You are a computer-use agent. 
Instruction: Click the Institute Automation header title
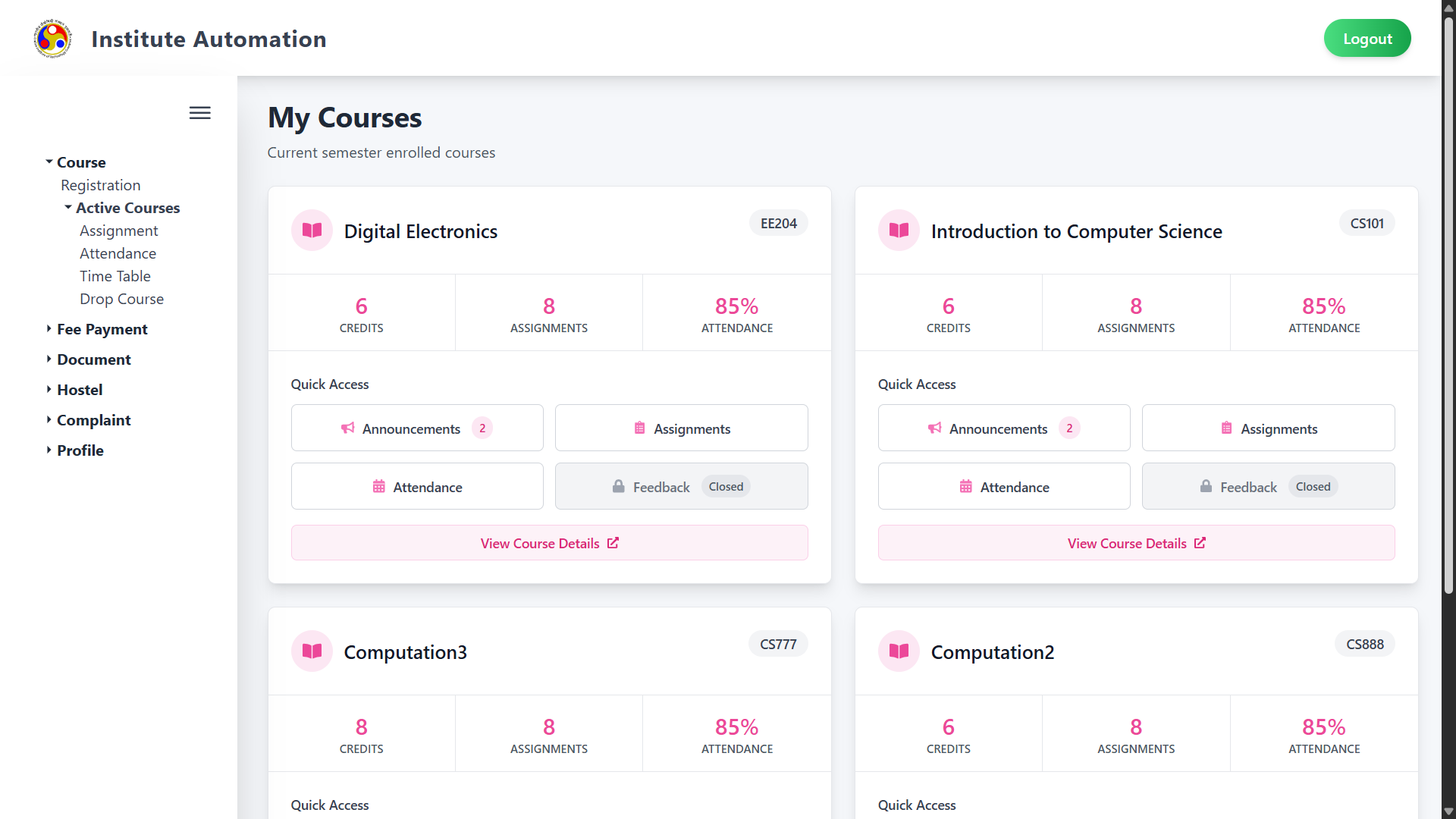coord(209,39)
